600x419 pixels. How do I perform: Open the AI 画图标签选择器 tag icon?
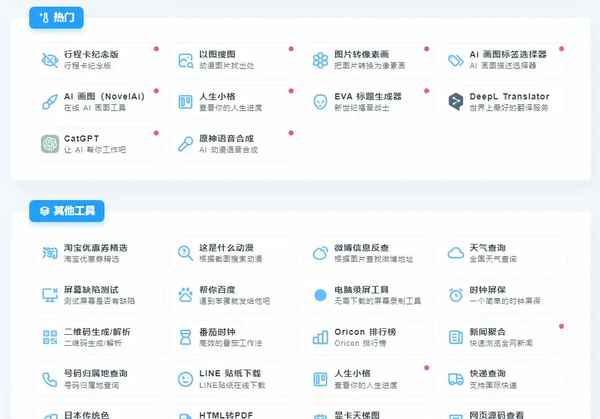pyautogui.click(x=456, y=60)
